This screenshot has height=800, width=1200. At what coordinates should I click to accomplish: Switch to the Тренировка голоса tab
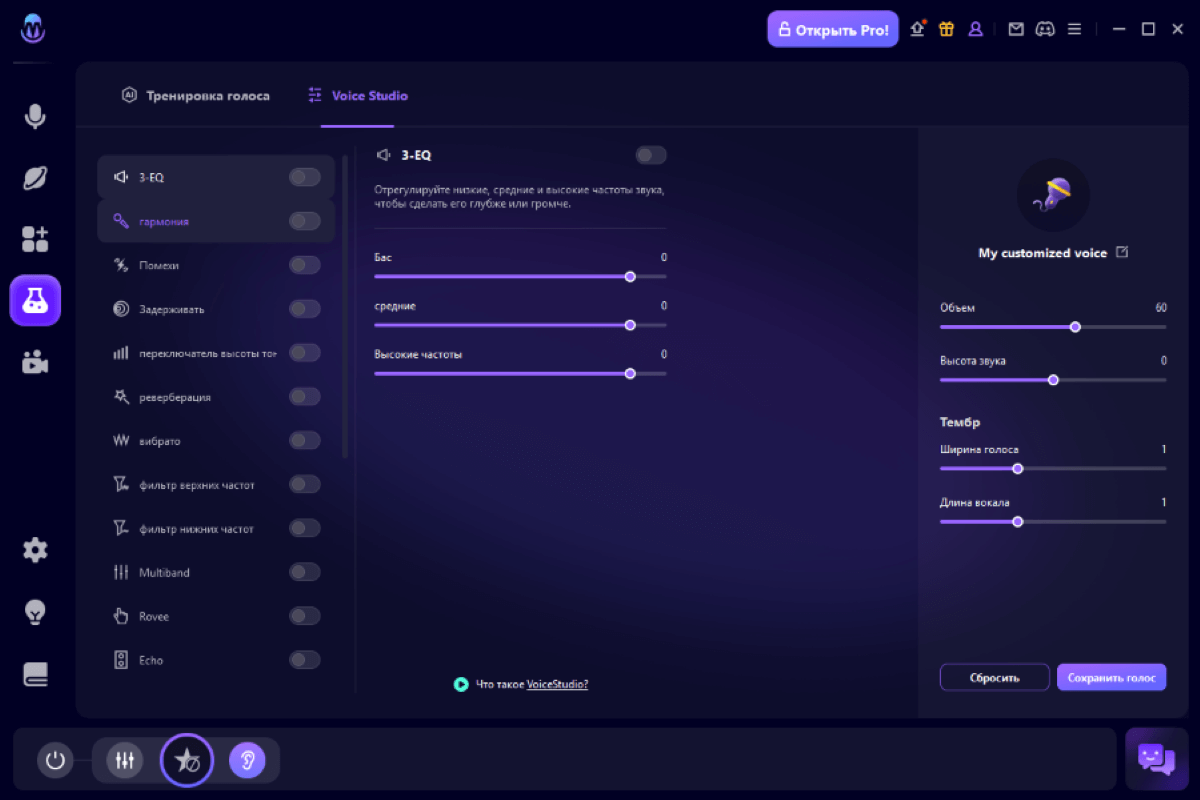[196, 95]
